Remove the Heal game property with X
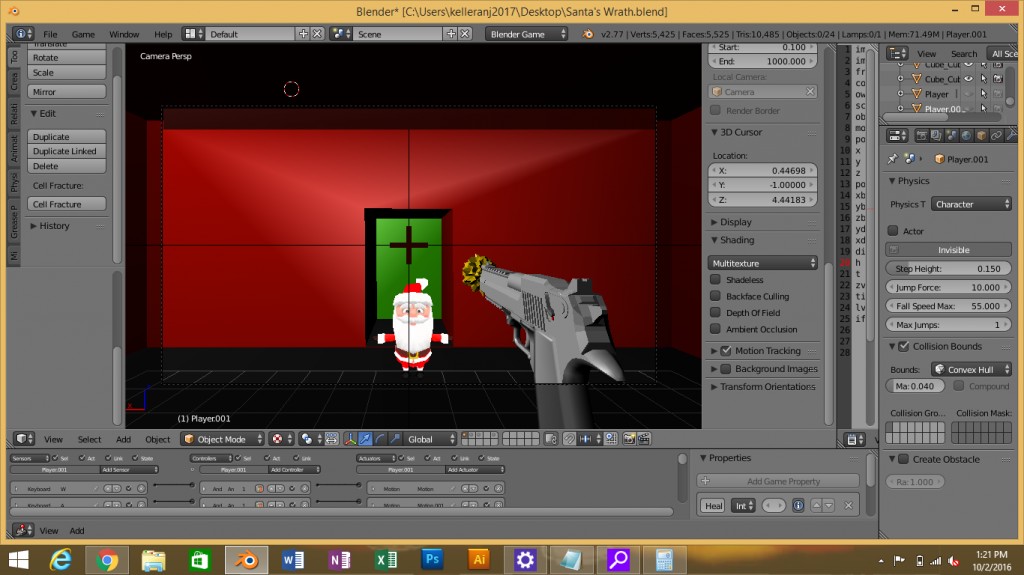This screenshot has height=575, width=1024. (848, 505)
